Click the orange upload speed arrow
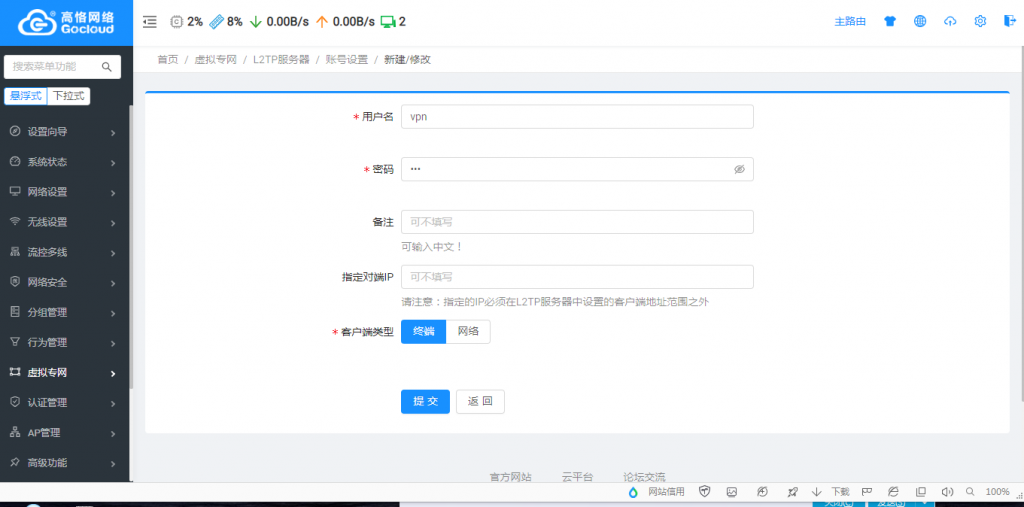The width and height of the screenshot is (1024, 507). coord(321,22)
